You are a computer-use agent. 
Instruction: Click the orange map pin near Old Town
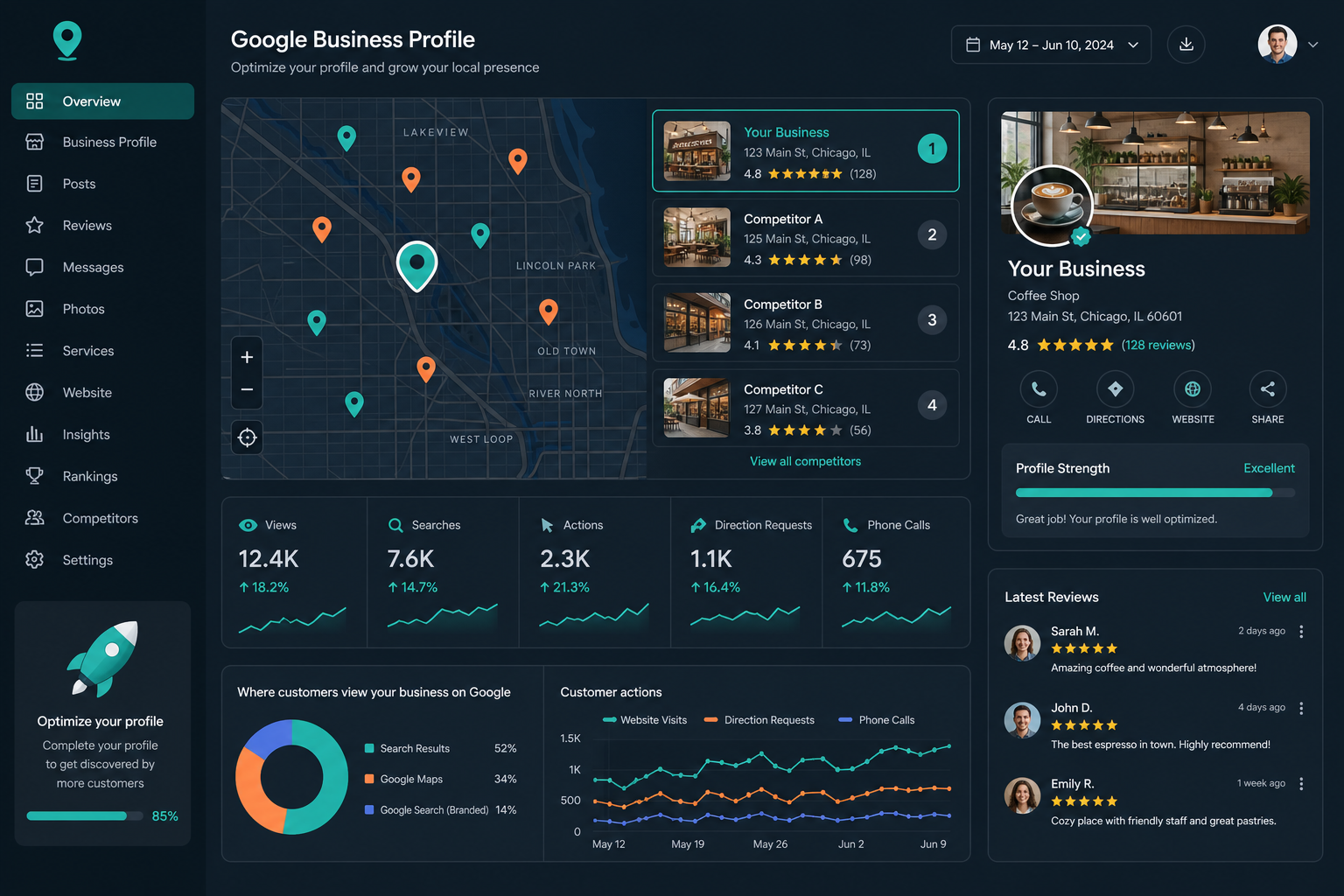click(549, 311)
